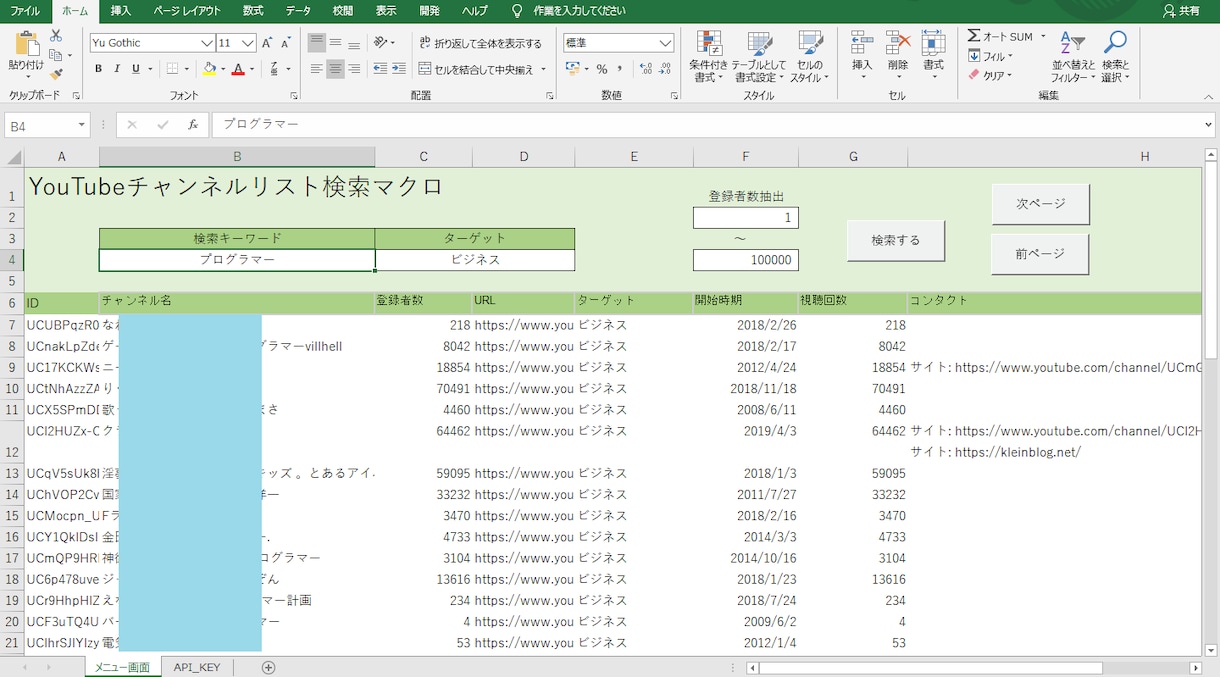1220x677 pixels.
Task: Click the lower limit cell showing 100000
Action: [x=746, y=260]
